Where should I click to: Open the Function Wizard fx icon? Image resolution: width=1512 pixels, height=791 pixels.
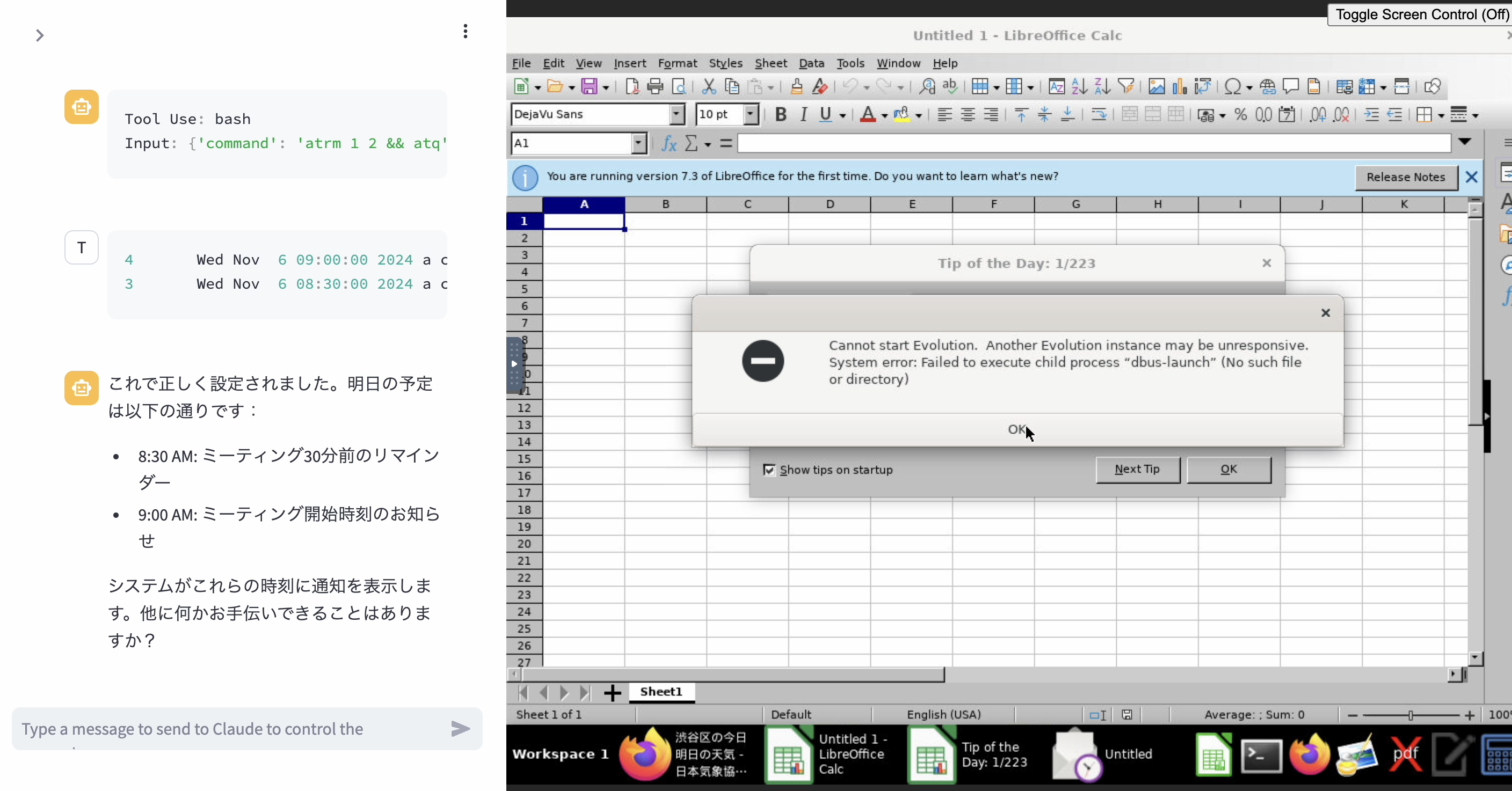(x=668, y=143)
